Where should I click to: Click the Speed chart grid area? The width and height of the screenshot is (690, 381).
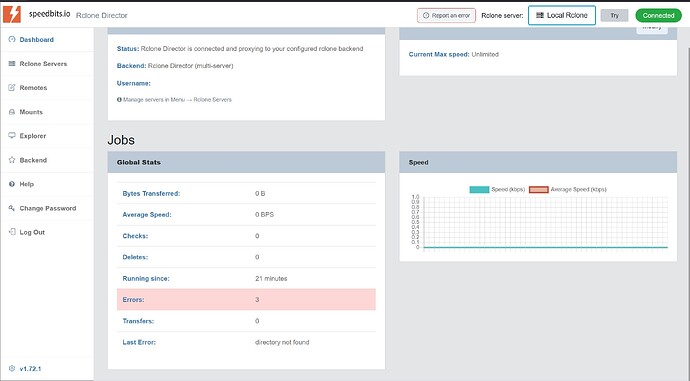click(x=545, y=222)
